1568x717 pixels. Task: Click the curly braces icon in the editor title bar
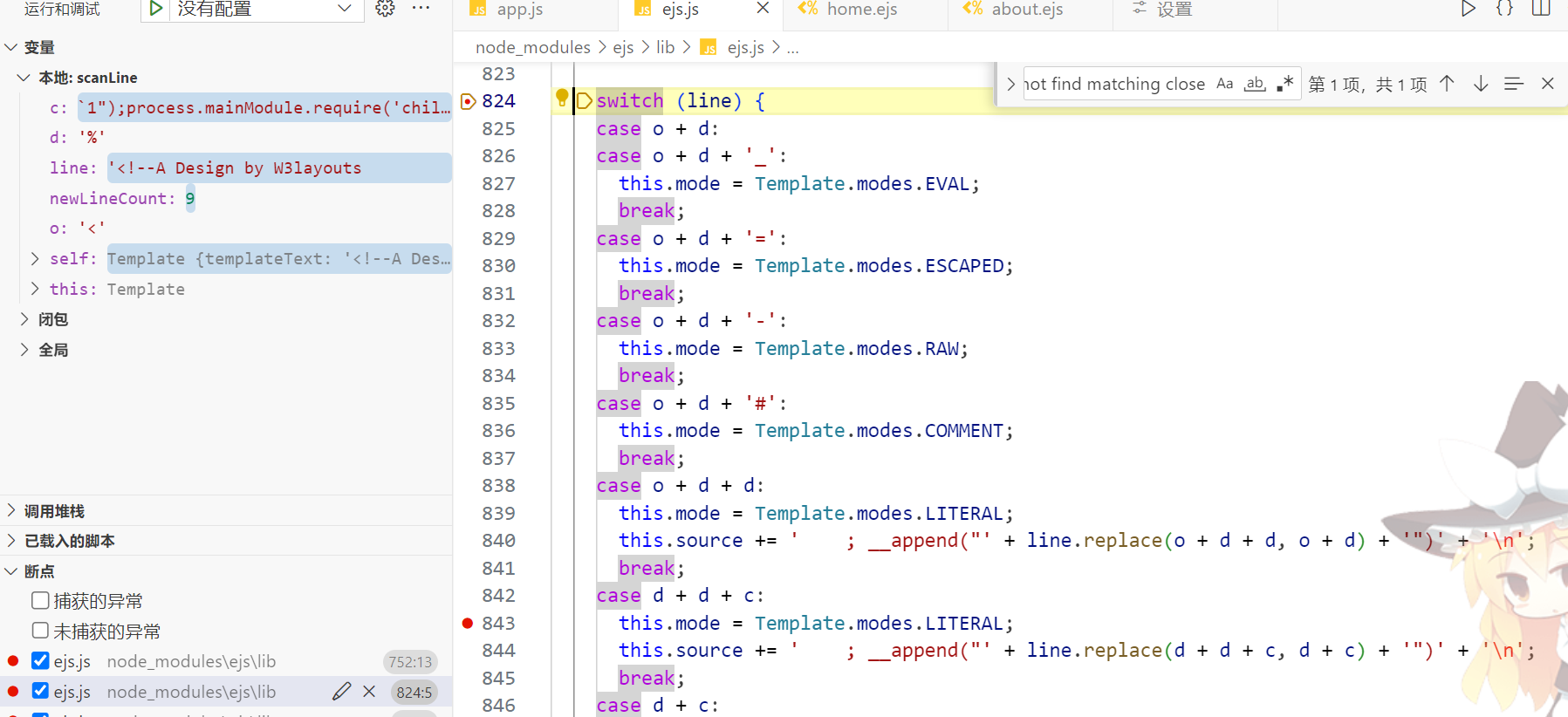click(1505, 9)
